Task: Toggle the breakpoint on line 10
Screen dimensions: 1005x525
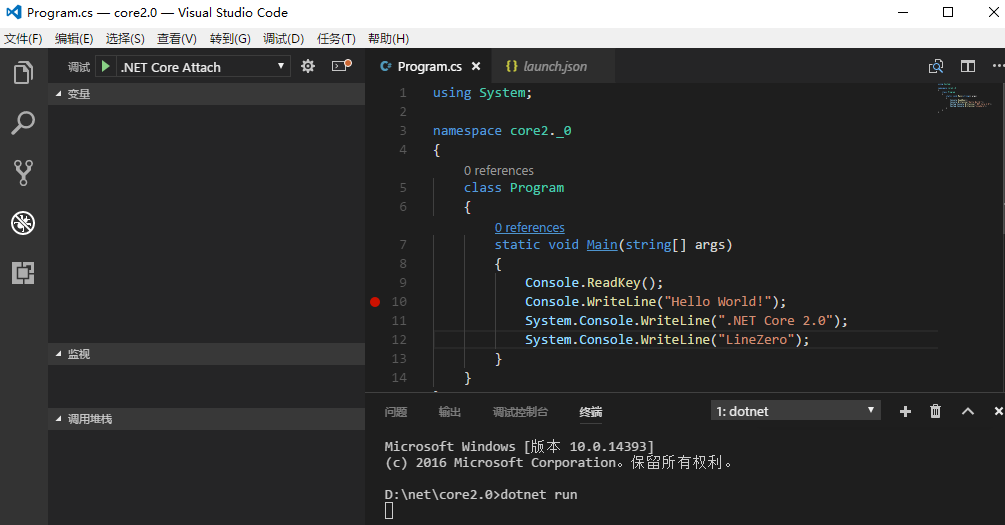Action: click(x=375, y=301)
